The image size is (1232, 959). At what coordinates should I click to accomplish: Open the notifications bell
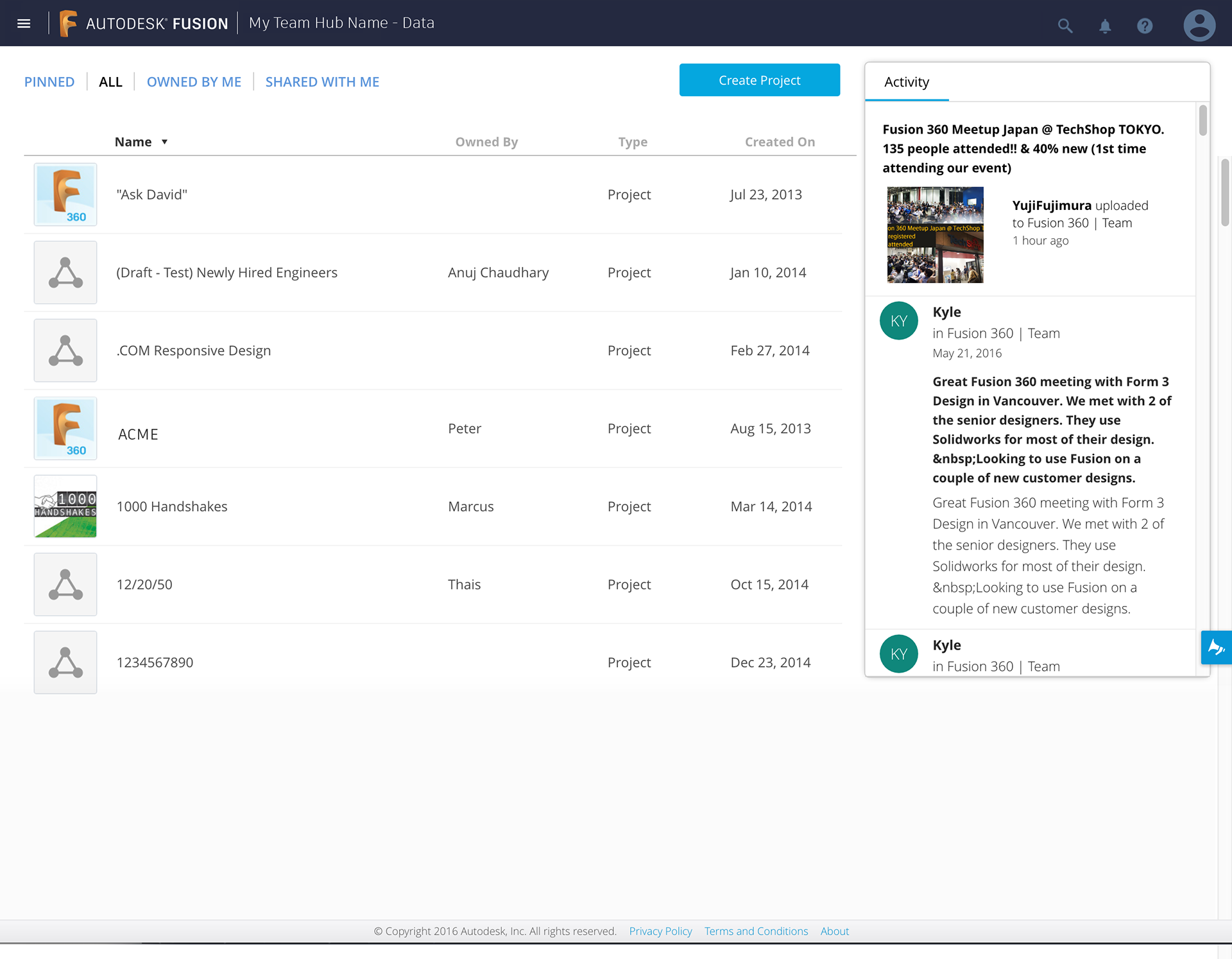coord(1105,26)
